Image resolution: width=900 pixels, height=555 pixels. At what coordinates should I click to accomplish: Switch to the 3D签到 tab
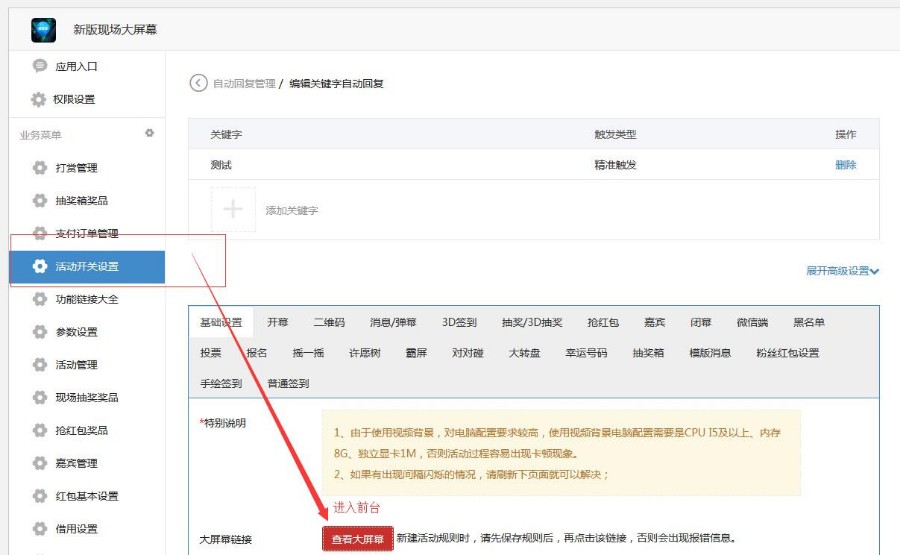[x=459, y=323]
